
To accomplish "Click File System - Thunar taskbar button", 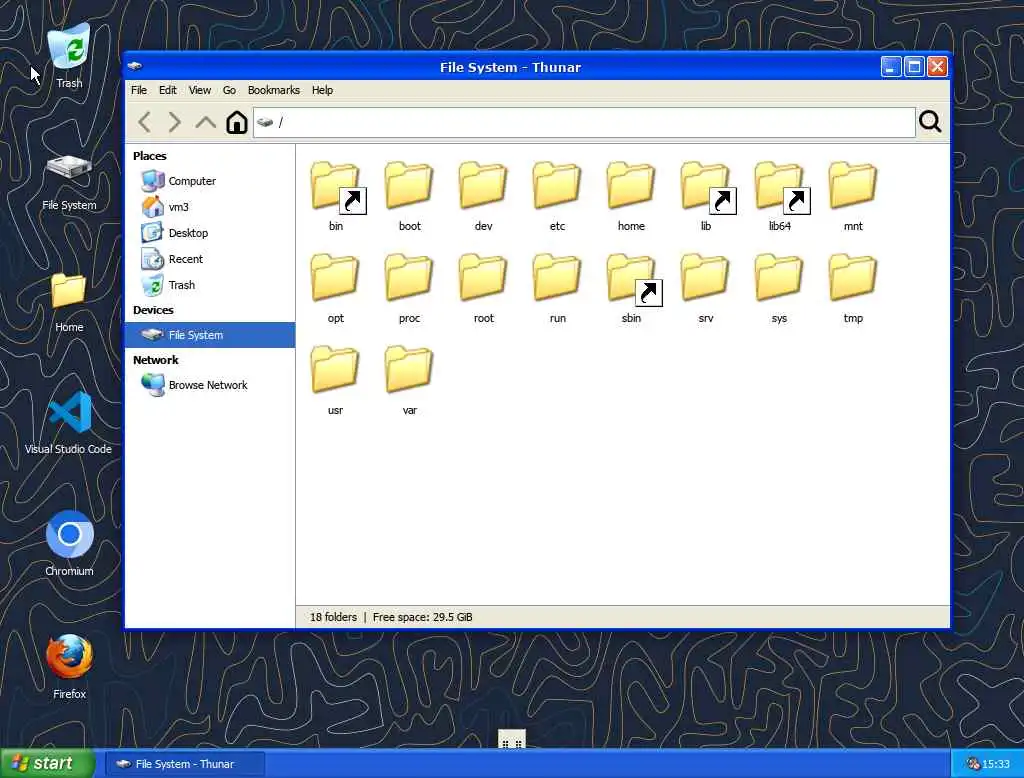I will point(185,764).
